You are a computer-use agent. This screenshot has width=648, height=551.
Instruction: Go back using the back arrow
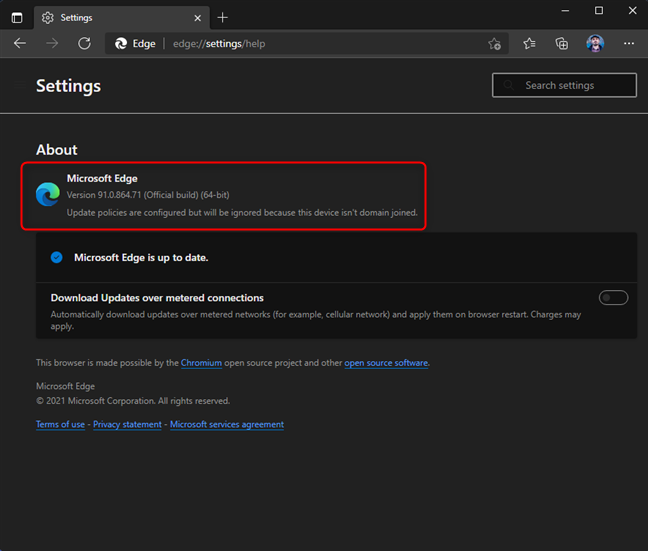pos(20,43)
